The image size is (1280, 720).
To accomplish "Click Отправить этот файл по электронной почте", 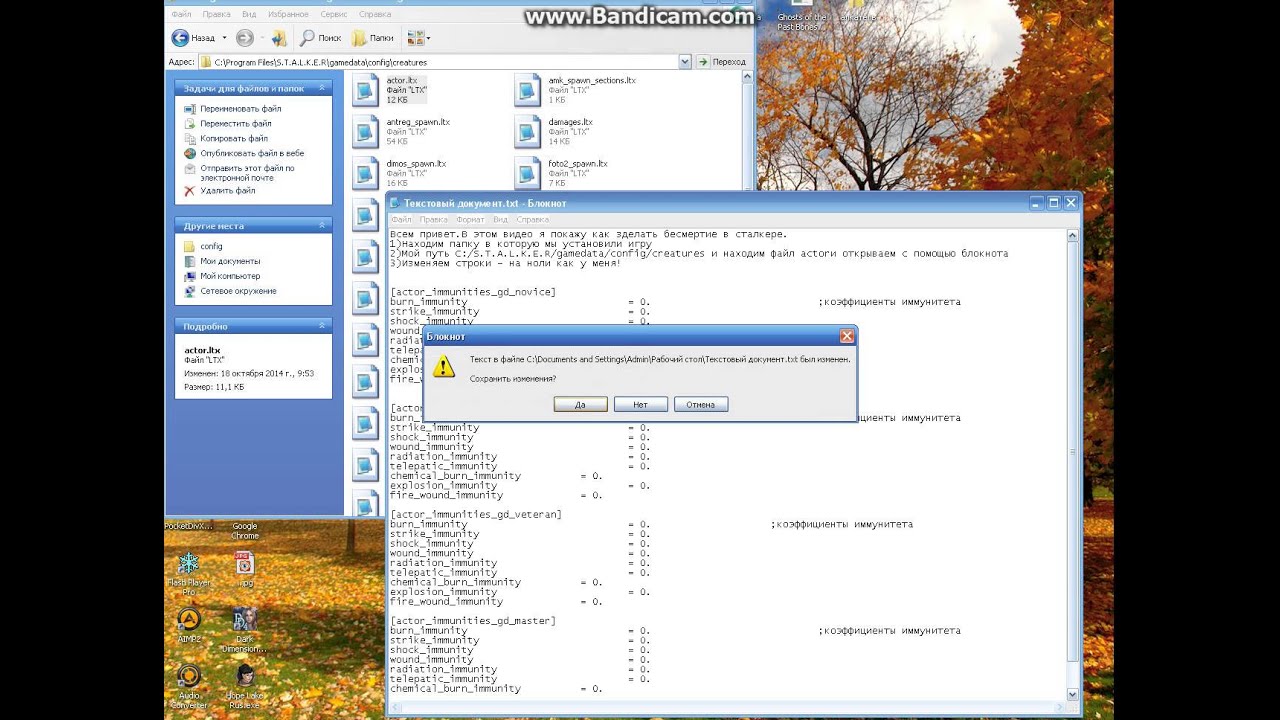I will (247, 172).
